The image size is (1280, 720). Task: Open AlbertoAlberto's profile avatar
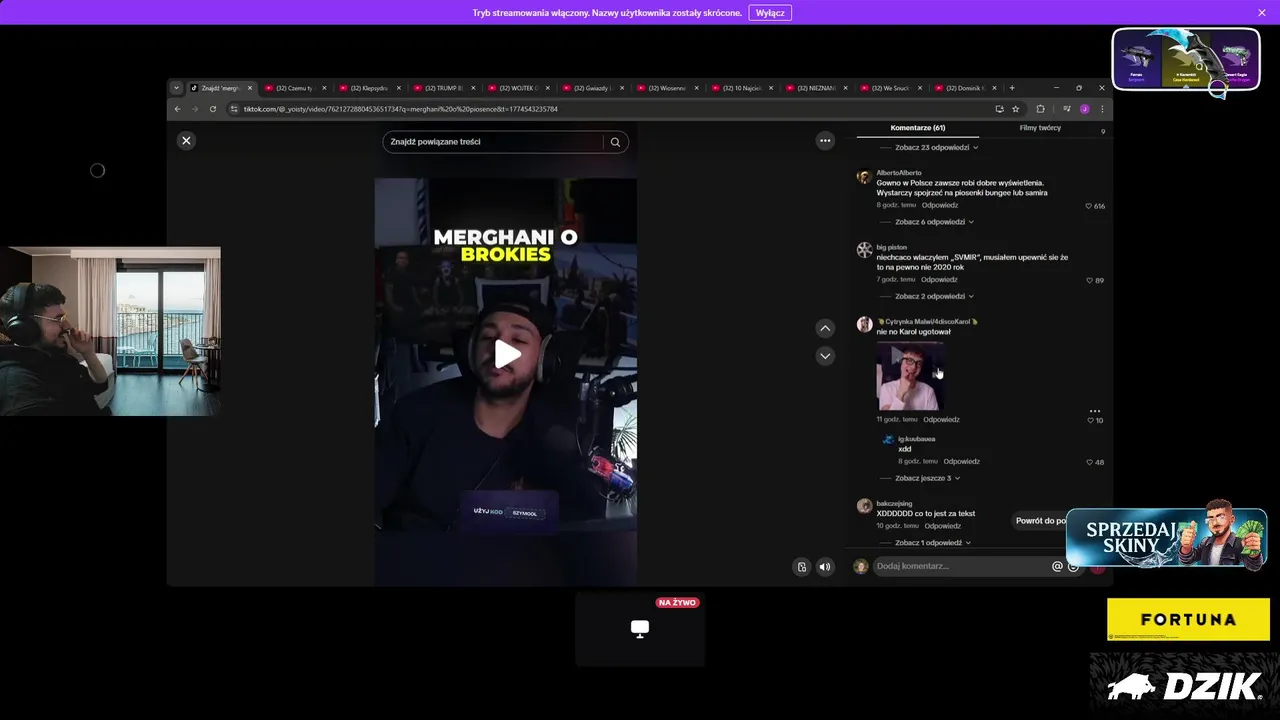pyautogui.click(x=864, y=177)
